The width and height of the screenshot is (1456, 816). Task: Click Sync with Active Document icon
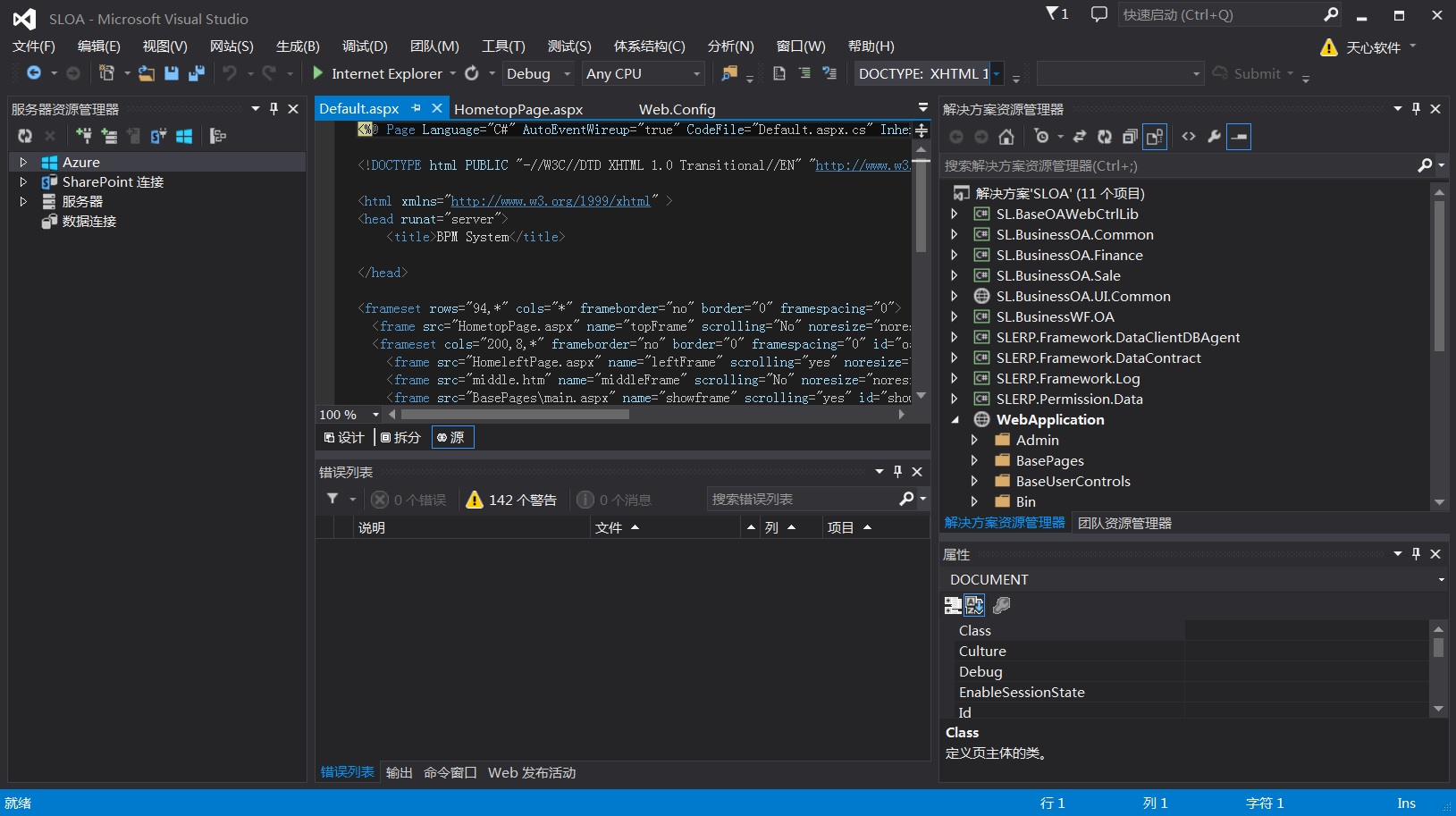coord(1080,137)
